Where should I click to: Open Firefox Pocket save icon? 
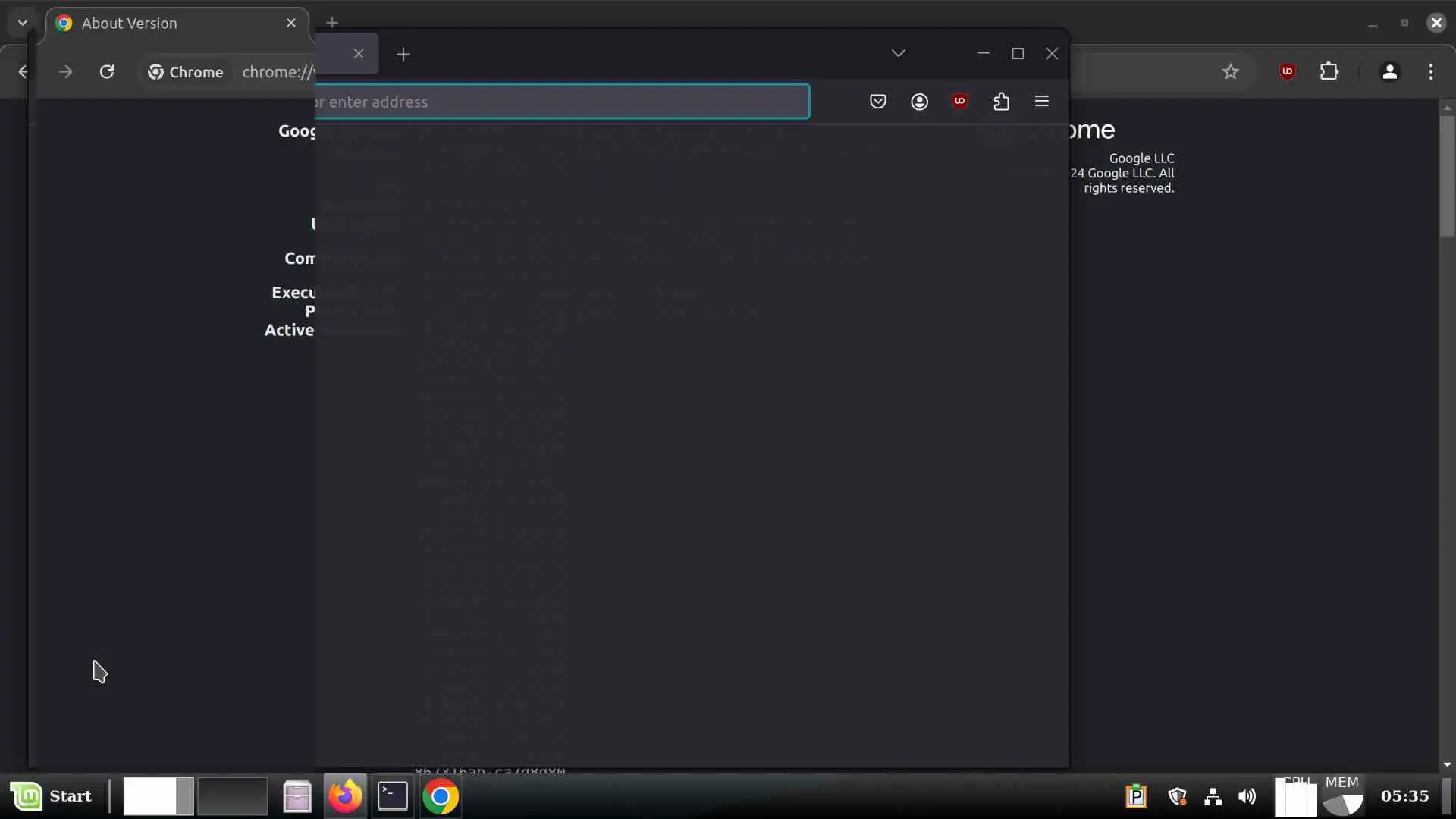tap(877, 102)
